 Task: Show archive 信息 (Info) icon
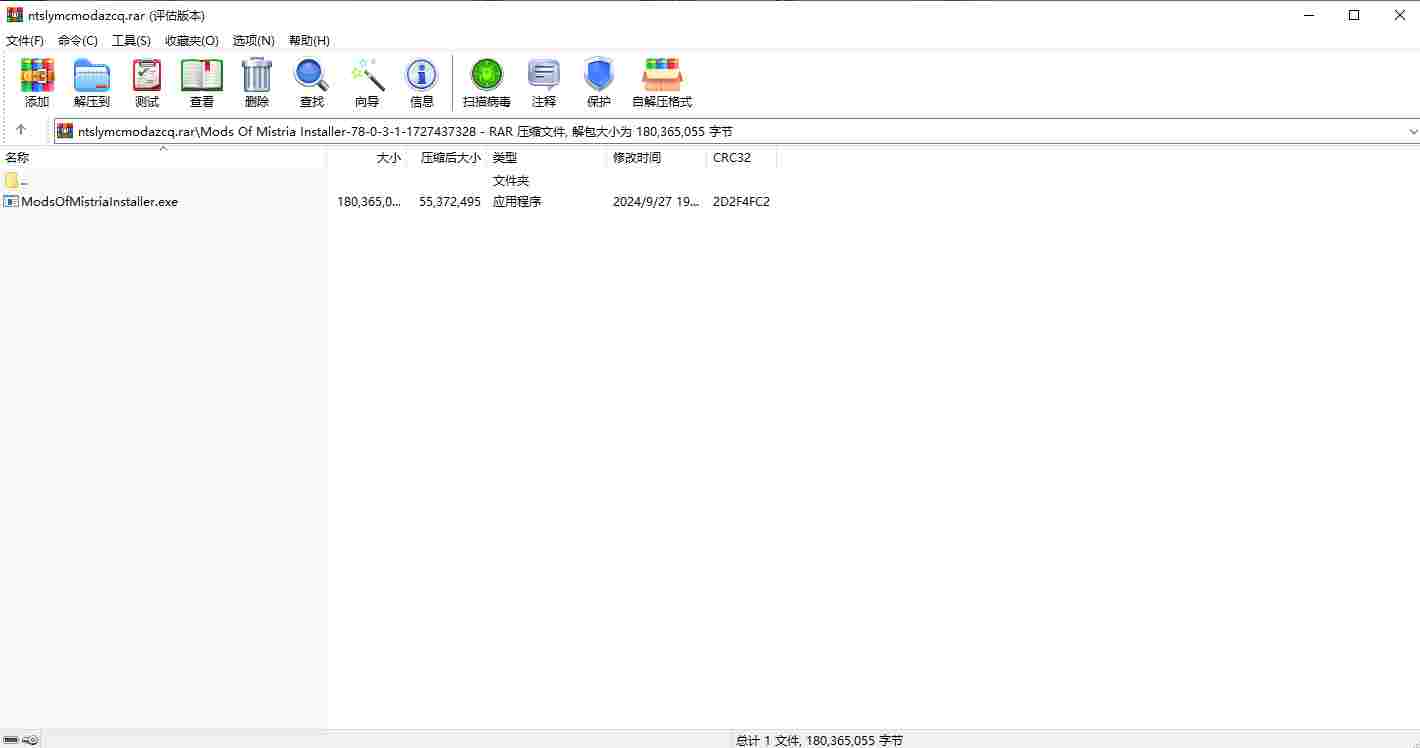422,76
